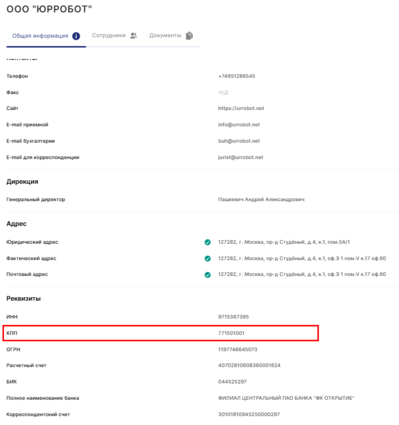This screenshot has height=425, width=399.
Task: Click green verified checkmark beside Юридический адрес
Action: (x=207, y=242)
